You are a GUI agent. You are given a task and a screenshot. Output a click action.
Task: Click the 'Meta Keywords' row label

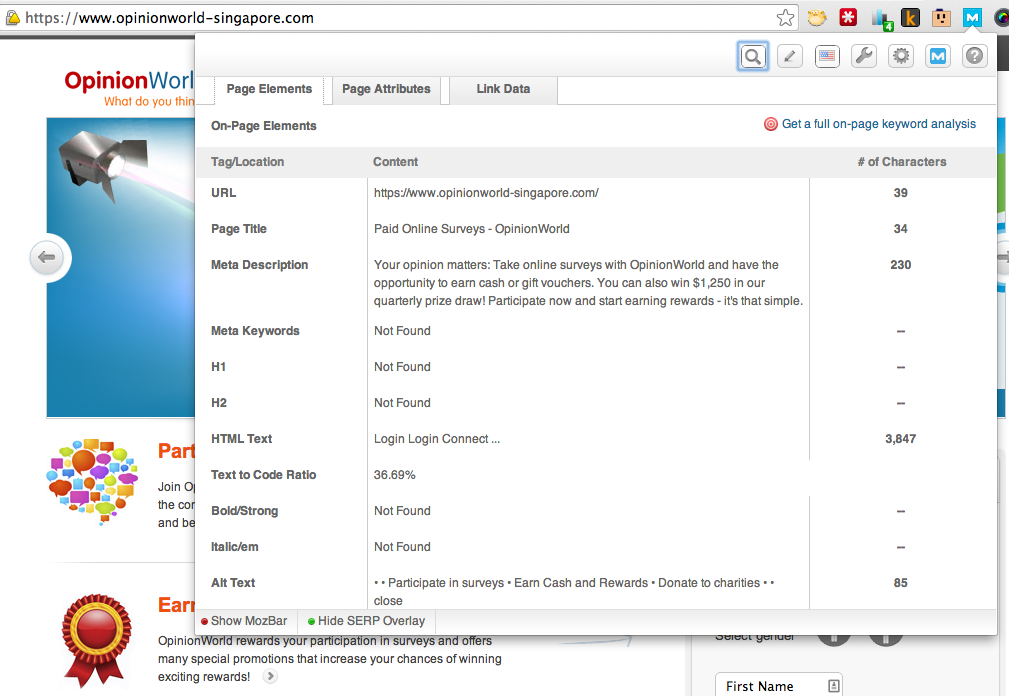[x=255, y=331]
